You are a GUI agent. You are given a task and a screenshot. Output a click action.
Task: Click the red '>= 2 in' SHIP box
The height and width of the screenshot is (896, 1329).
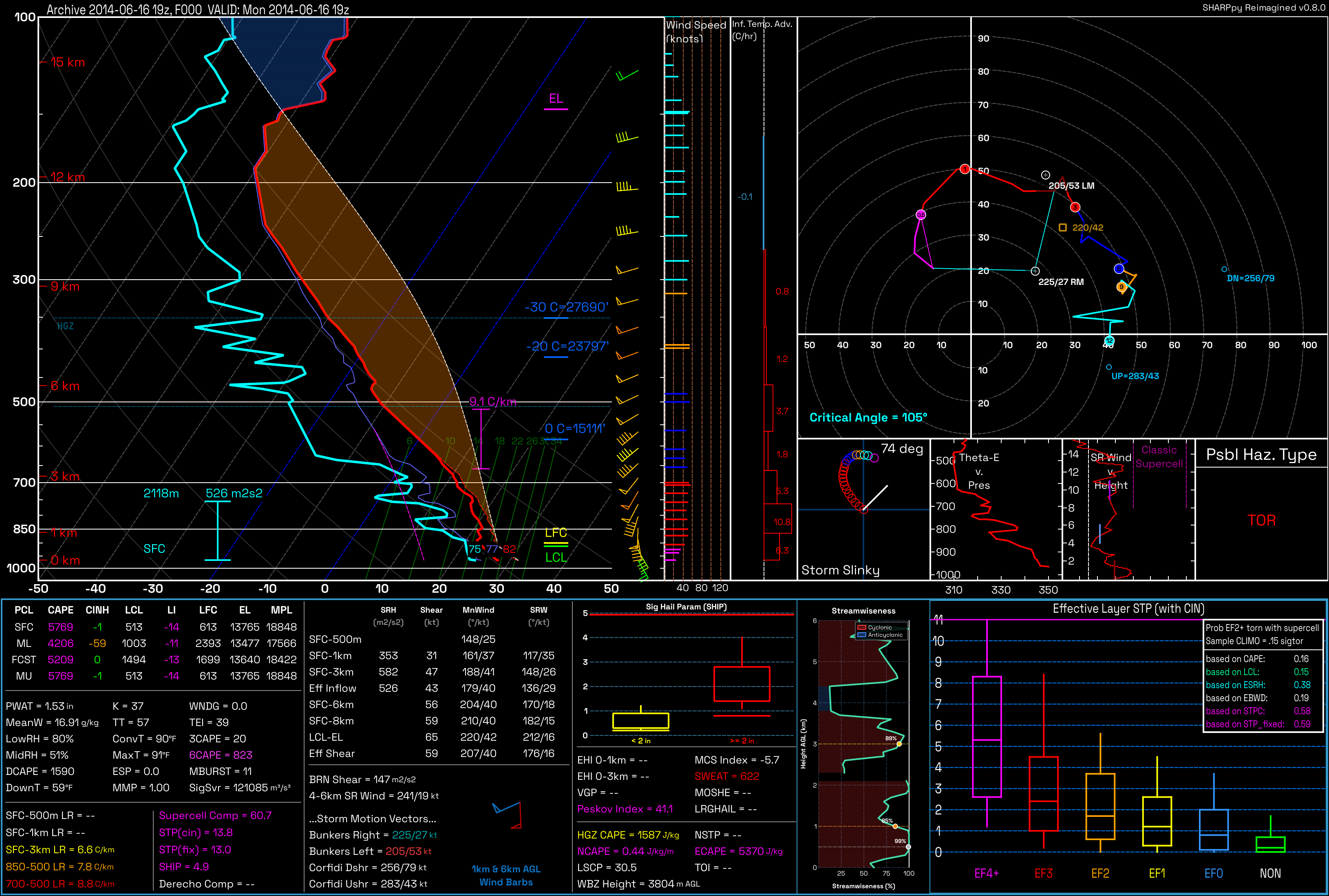[742, 684]
